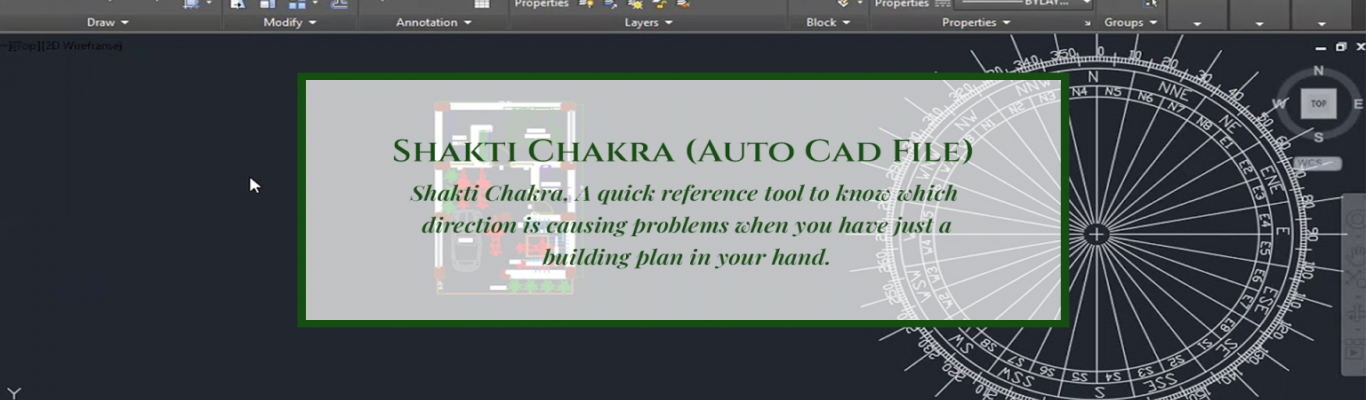Click the N compass letter on ViewCube

(1318, 70)
